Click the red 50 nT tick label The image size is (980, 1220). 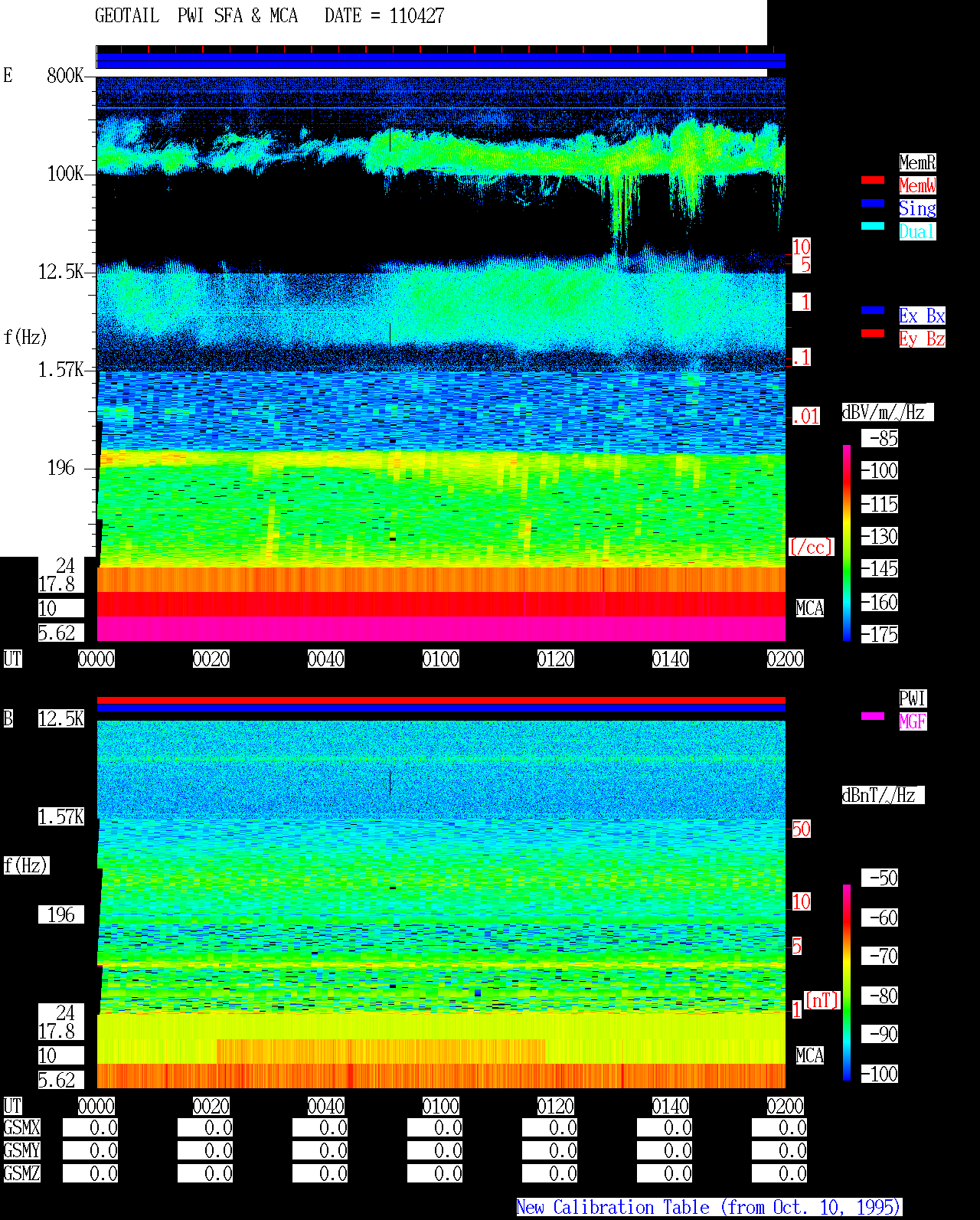(x=801, y=829)
